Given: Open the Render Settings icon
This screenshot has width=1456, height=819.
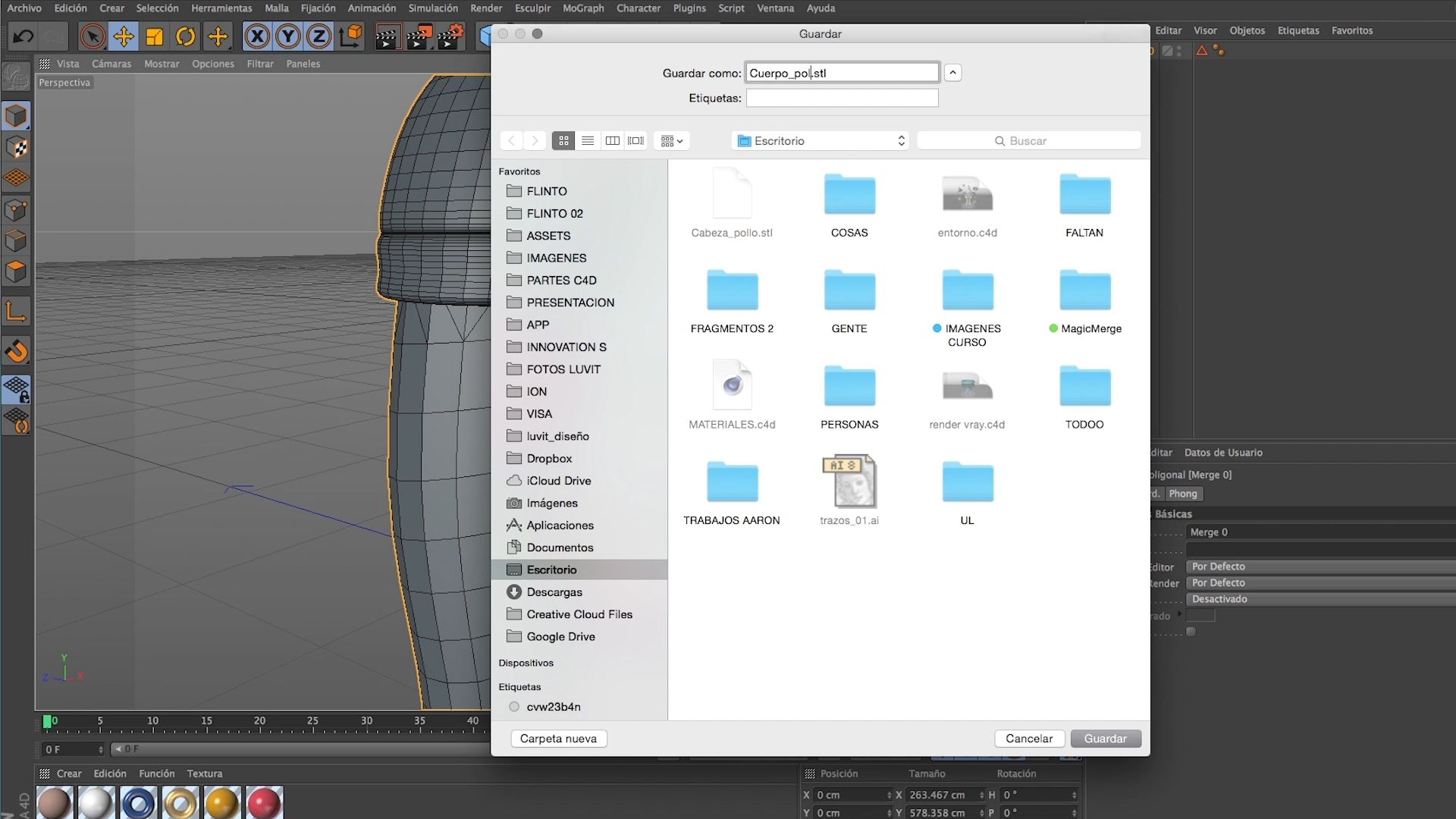Looking at the screenshot, I should point(450,36).
